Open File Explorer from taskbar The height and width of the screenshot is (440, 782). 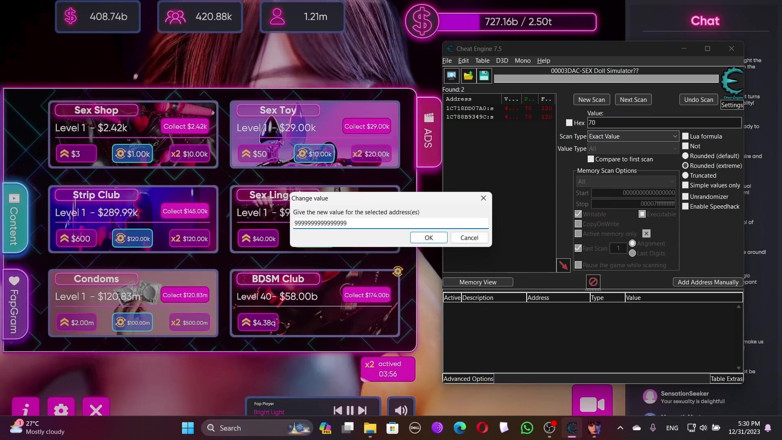pyautogui.click(x=370, y=428)
